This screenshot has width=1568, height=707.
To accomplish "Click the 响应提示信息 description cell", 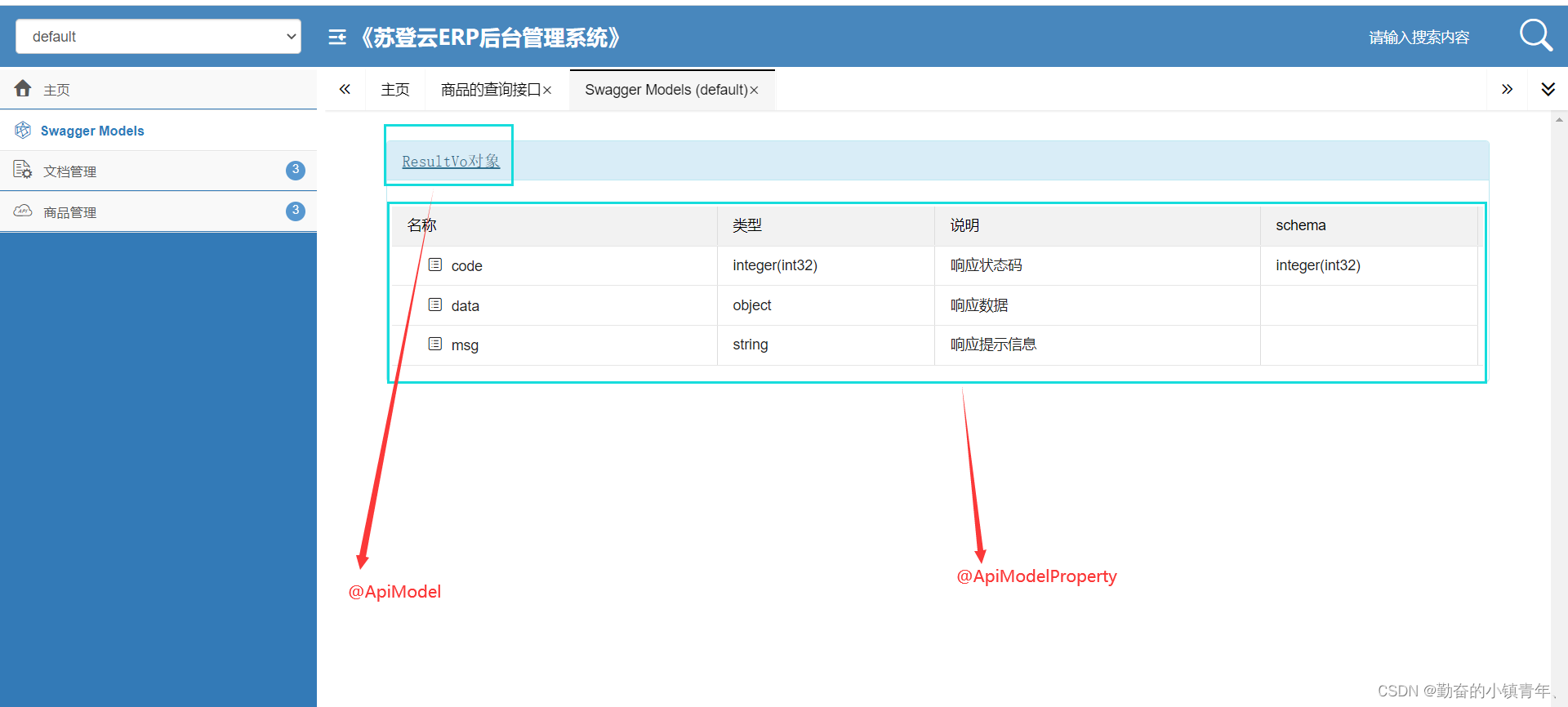I will point(994,345).
